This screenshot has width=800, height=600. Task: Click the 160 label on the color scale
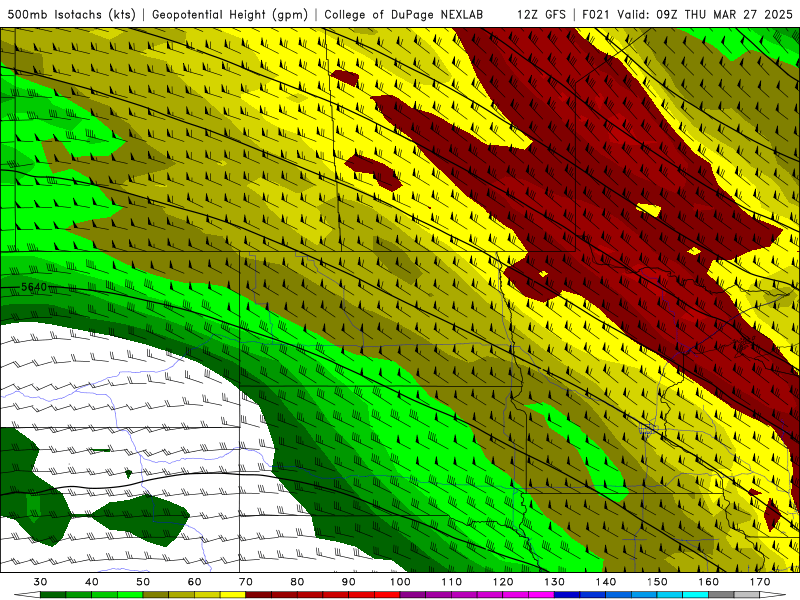(x=709, y=582)
